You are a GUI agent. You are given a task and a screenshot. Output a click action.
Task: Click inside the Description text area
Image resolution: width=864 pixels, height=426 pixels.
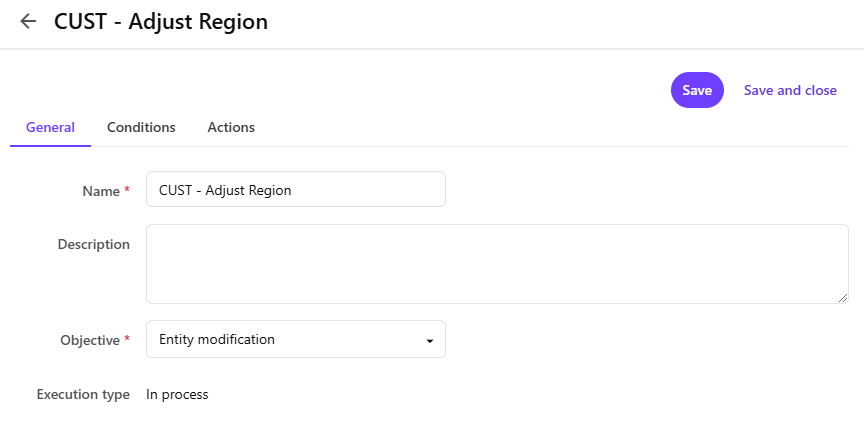(x=497, y=264)
